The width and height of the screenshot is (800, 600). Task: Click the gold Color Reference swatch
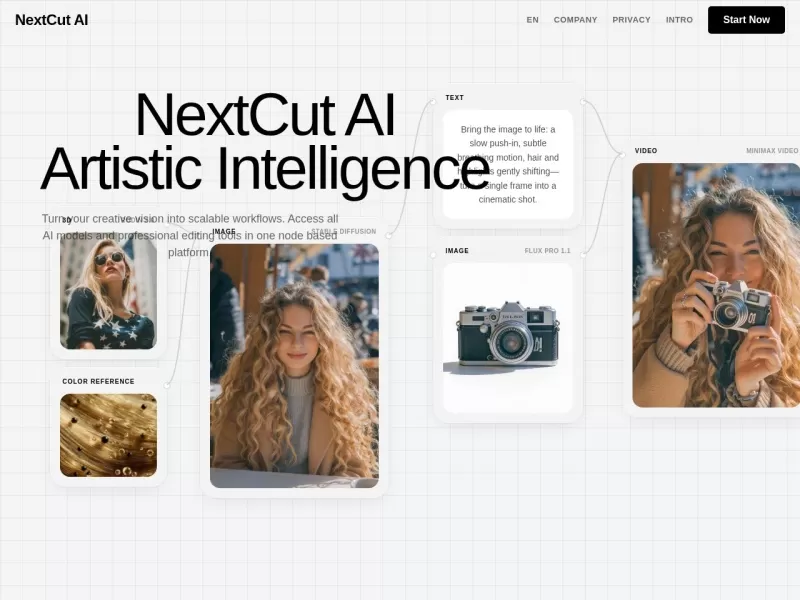coord(108,435)
